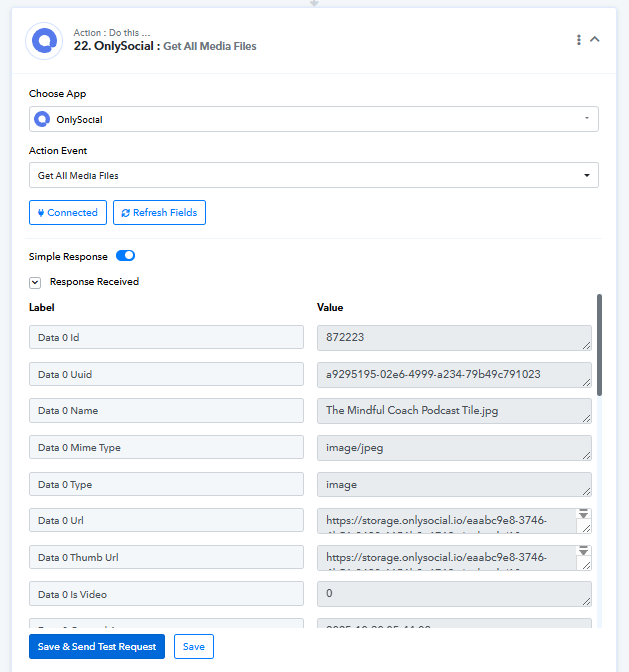Viewport: 629px width, 672px height.
Task: Click Save & Send Test Request
Action: [97, 647]
